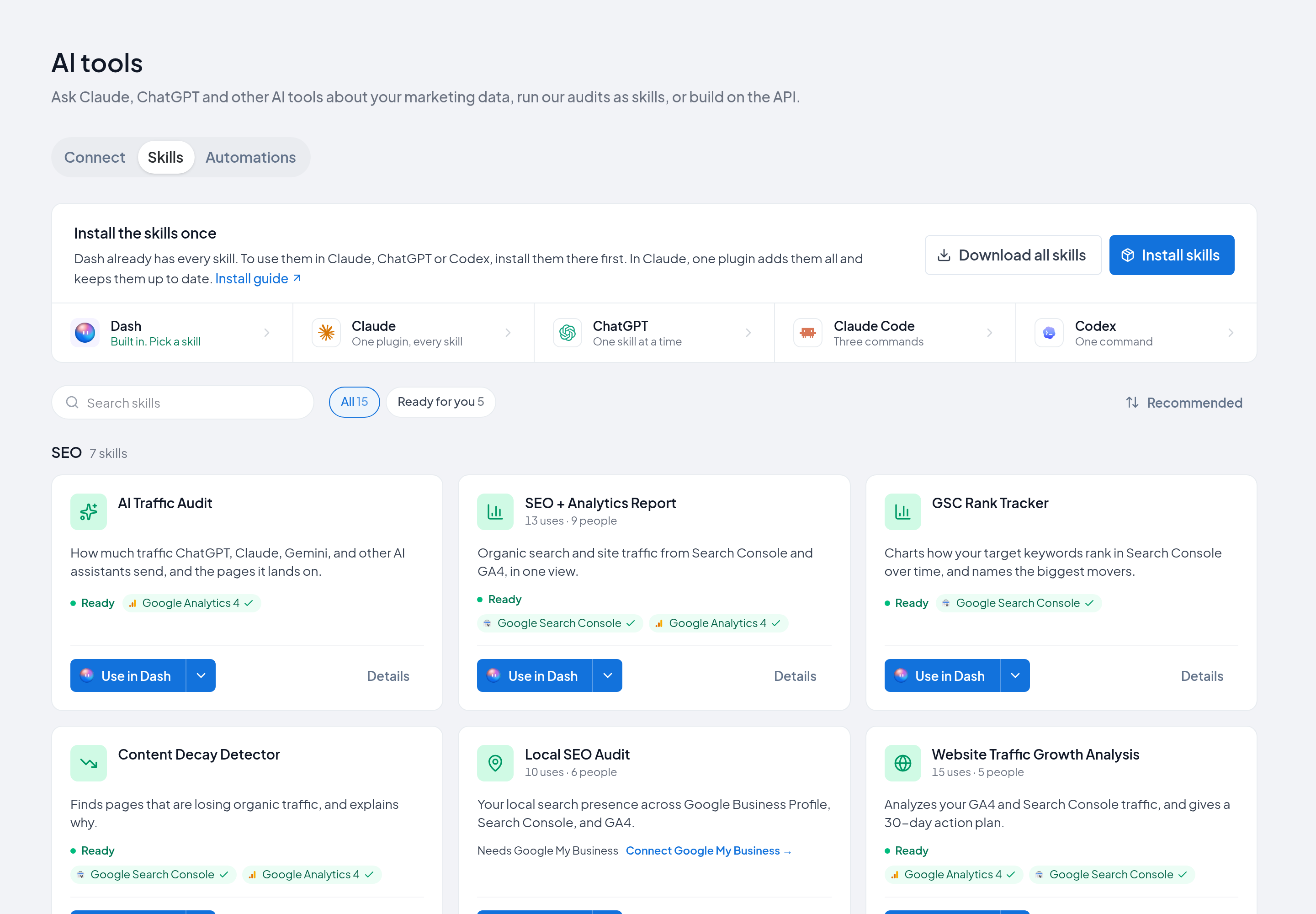The height and width of the screenshot is (914, 1316).
Task: Switch to the Skills tab
Action: pyautogui.click(x=165, y=158)
